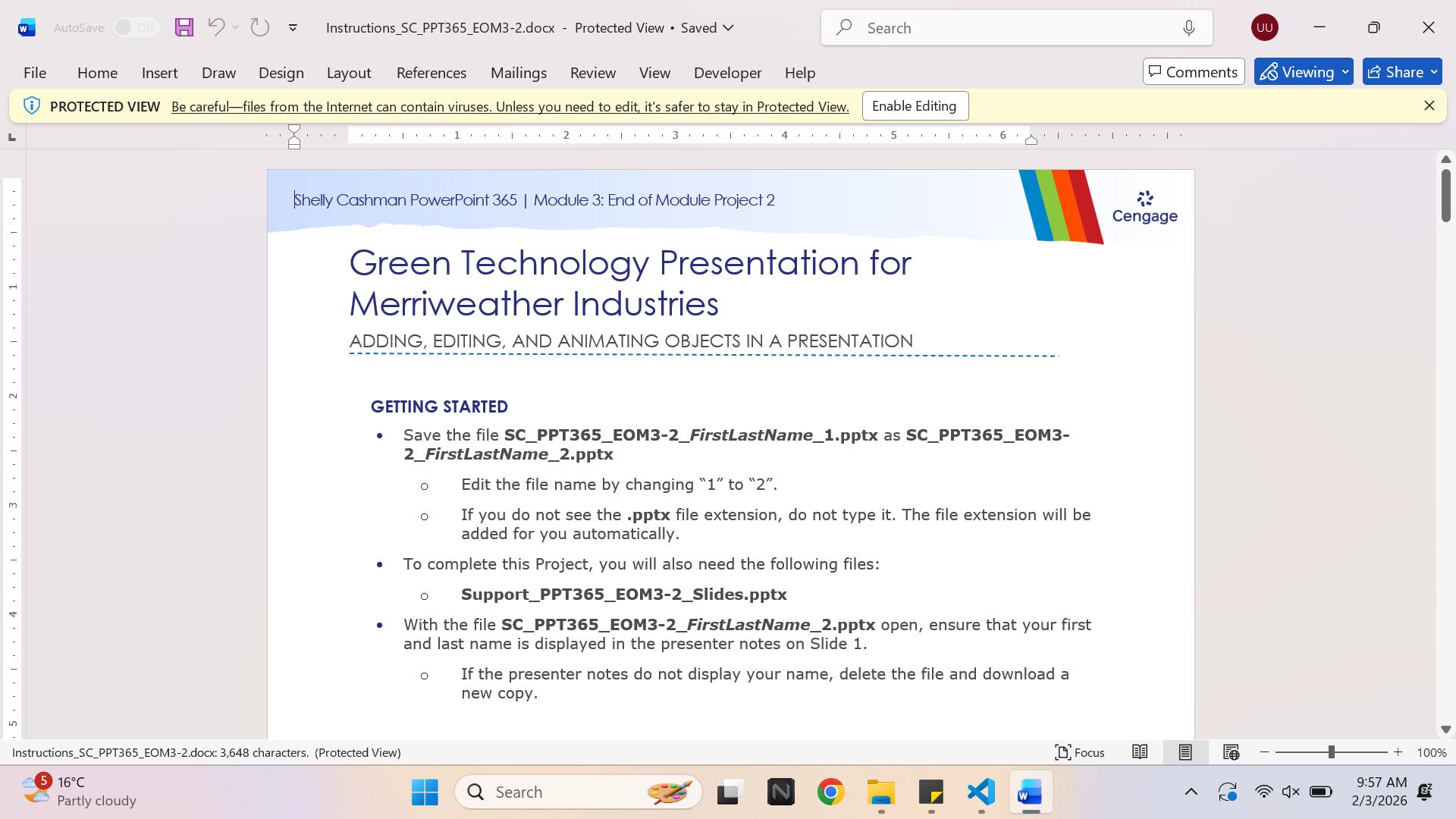
Task: Open the File menu
Action: [x=35, y=73]
